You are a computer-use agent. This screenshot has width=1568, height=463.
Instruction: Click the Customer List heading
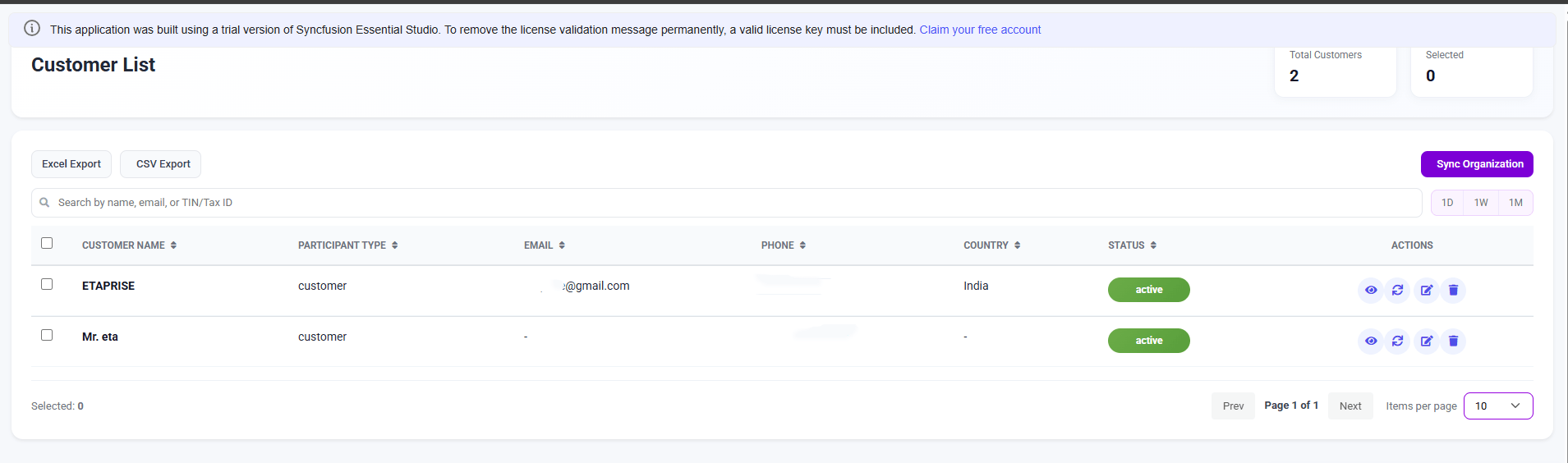[93, 65]
